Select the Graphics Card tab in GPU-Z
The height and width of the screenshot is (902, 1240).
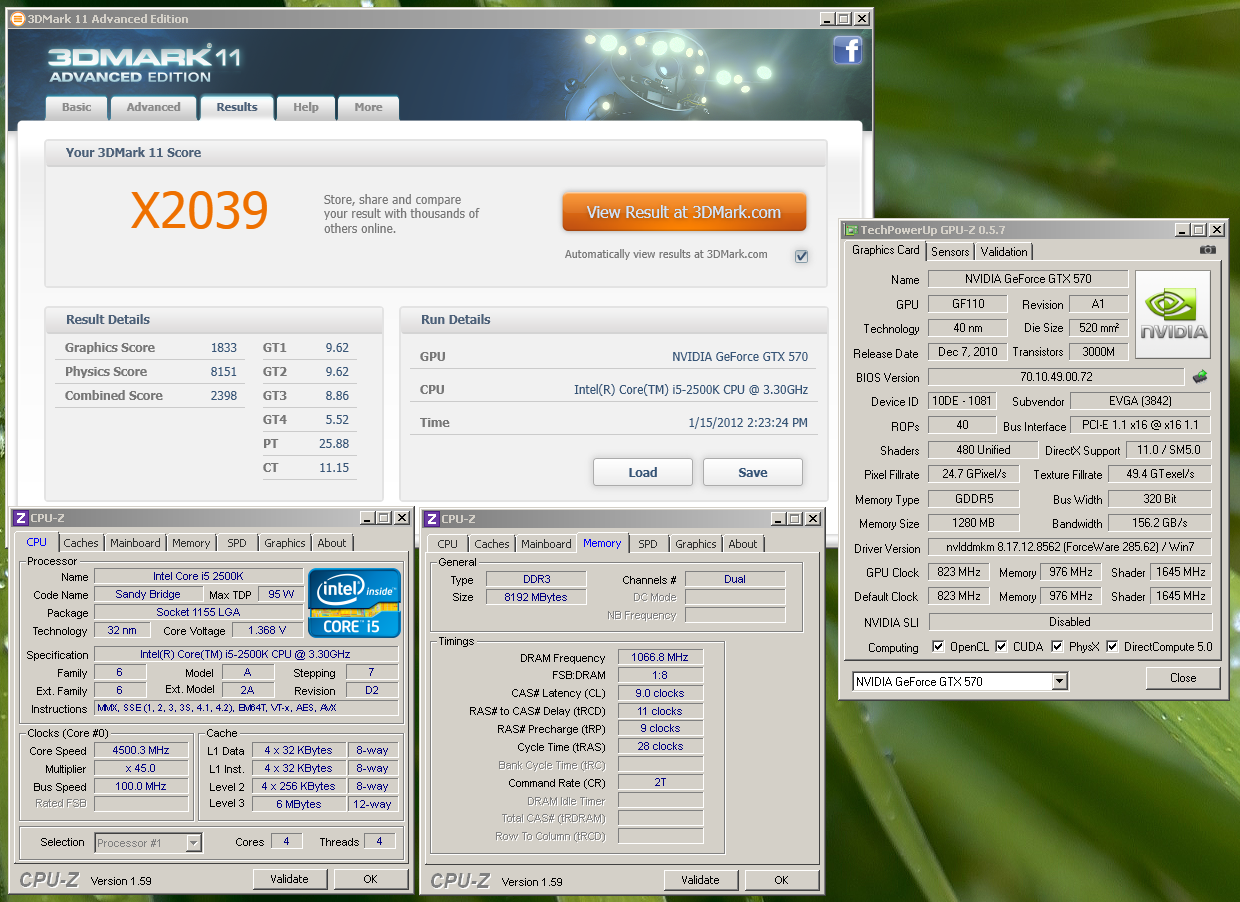click(886, 250)
